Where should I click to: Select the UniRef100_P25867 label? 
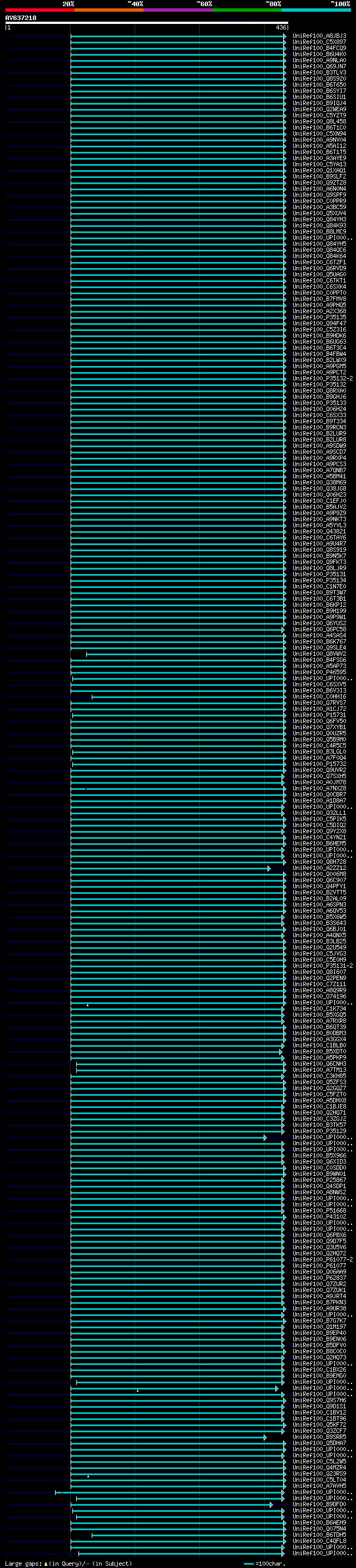pyautogui.click(x=319, y=1180)
